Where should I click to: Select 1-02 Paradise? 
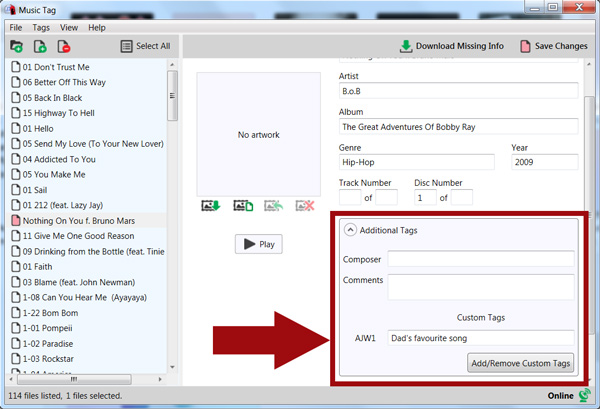(47, 344)
